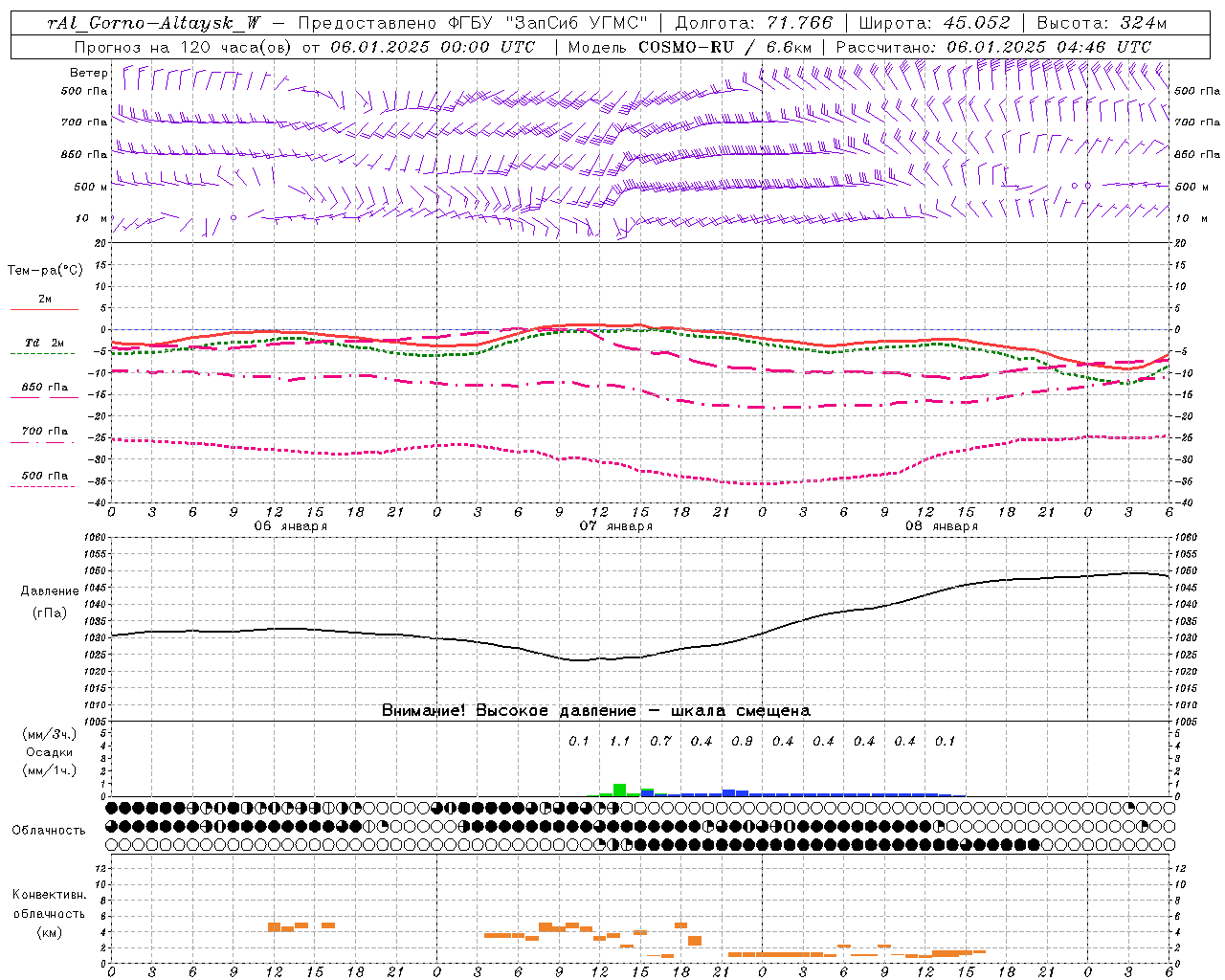Click the "Тем-ра(°C)" temperature axis title
1225x980 pixels.
[x=45, y=271]
